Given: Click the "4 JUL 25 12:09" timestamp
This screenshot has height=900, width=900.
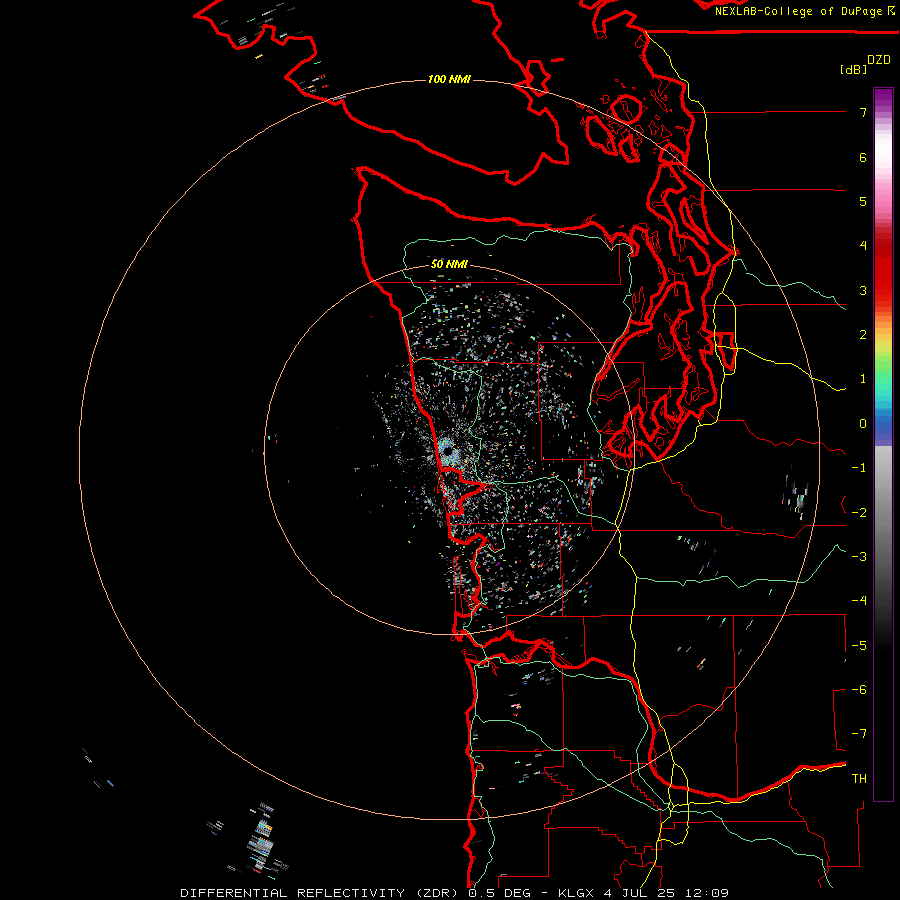Looking at the screenshot, I should pyautogui.click(x=666, y=893).
